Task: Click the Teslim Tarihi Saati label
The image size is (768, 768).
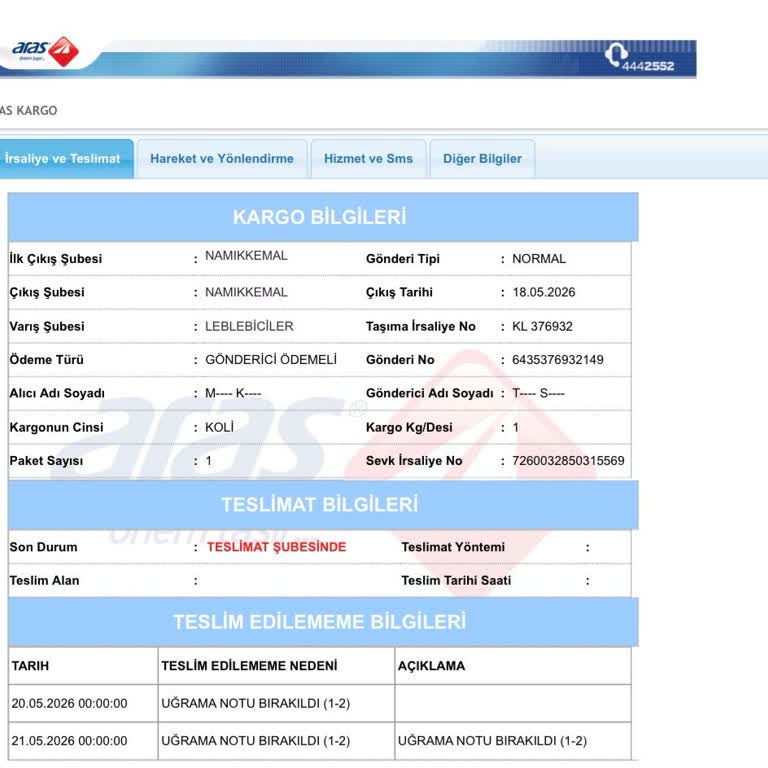Action: point(456,580)
